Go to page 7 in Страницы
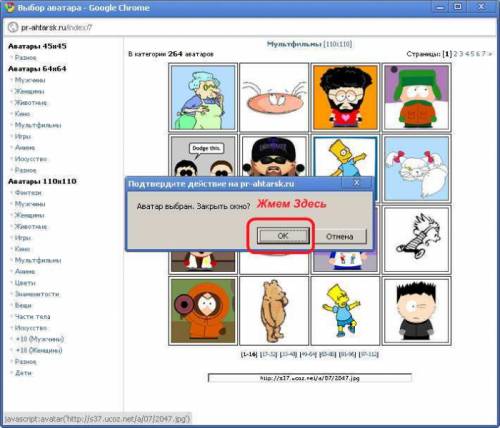 pos(484,54)
